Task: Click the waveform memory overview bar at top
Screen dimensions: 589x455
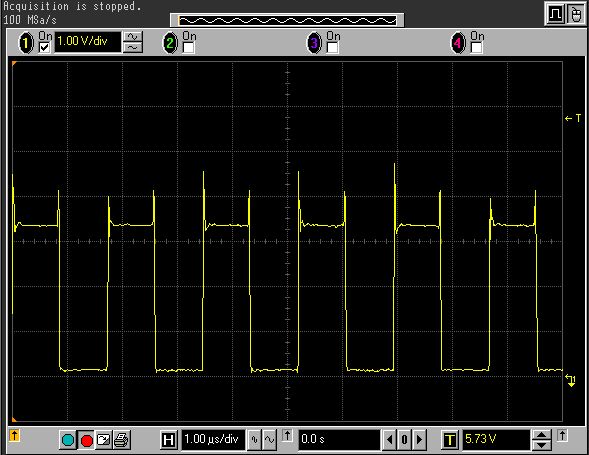Action: coord(287,20)
